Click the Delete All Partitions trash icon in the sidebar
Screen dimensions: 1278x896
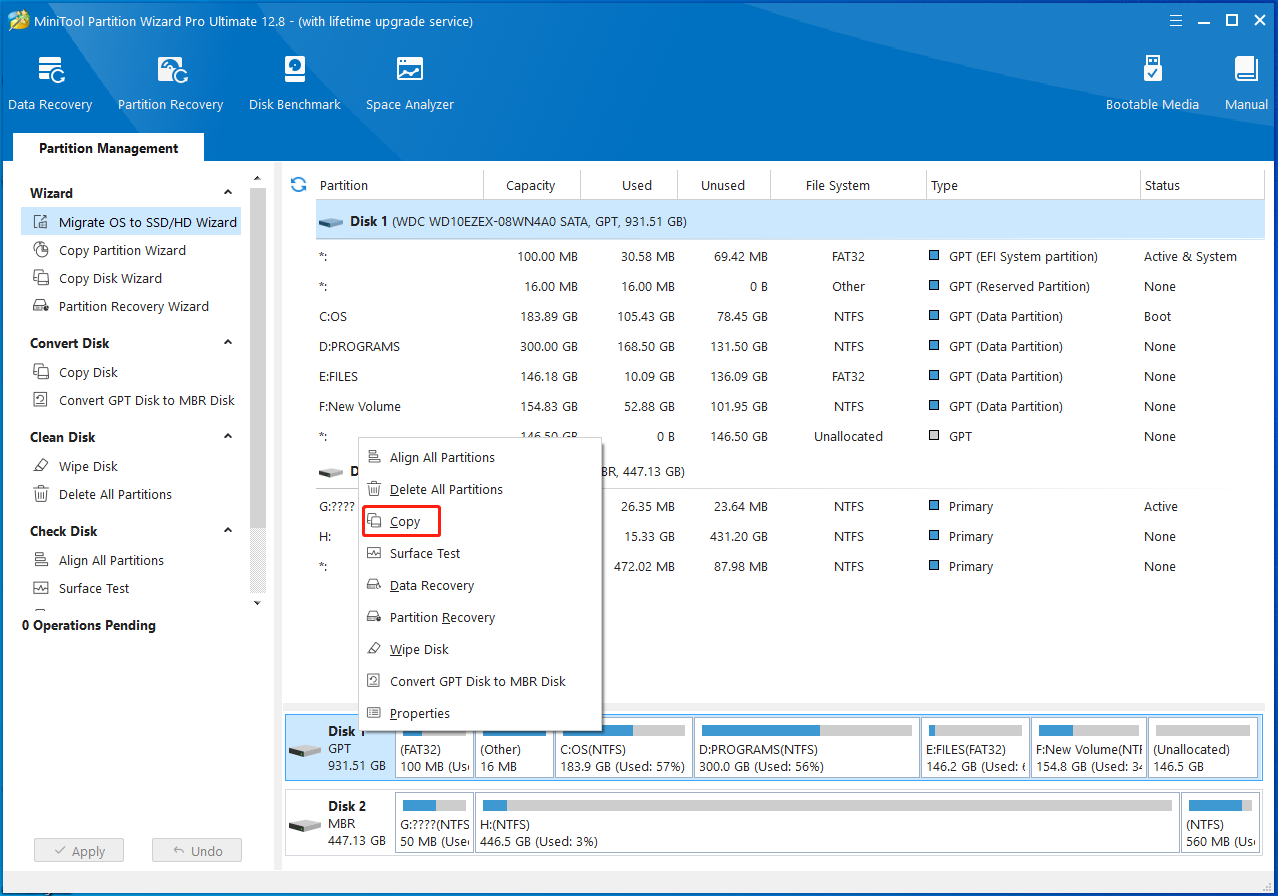pos(41,494)
